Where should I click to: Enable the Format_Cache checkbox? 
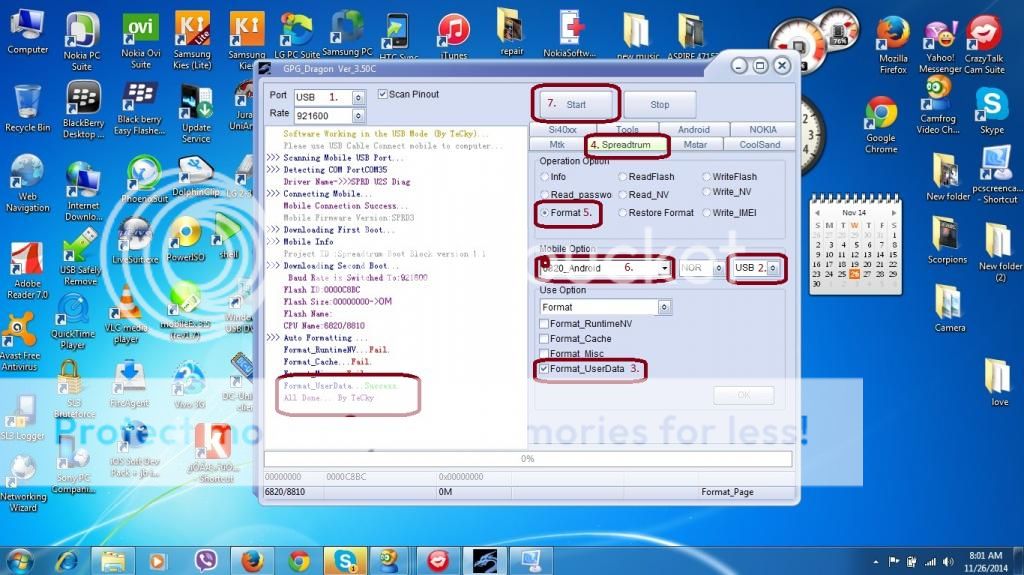pyautogui.click(x=544, y=339)
